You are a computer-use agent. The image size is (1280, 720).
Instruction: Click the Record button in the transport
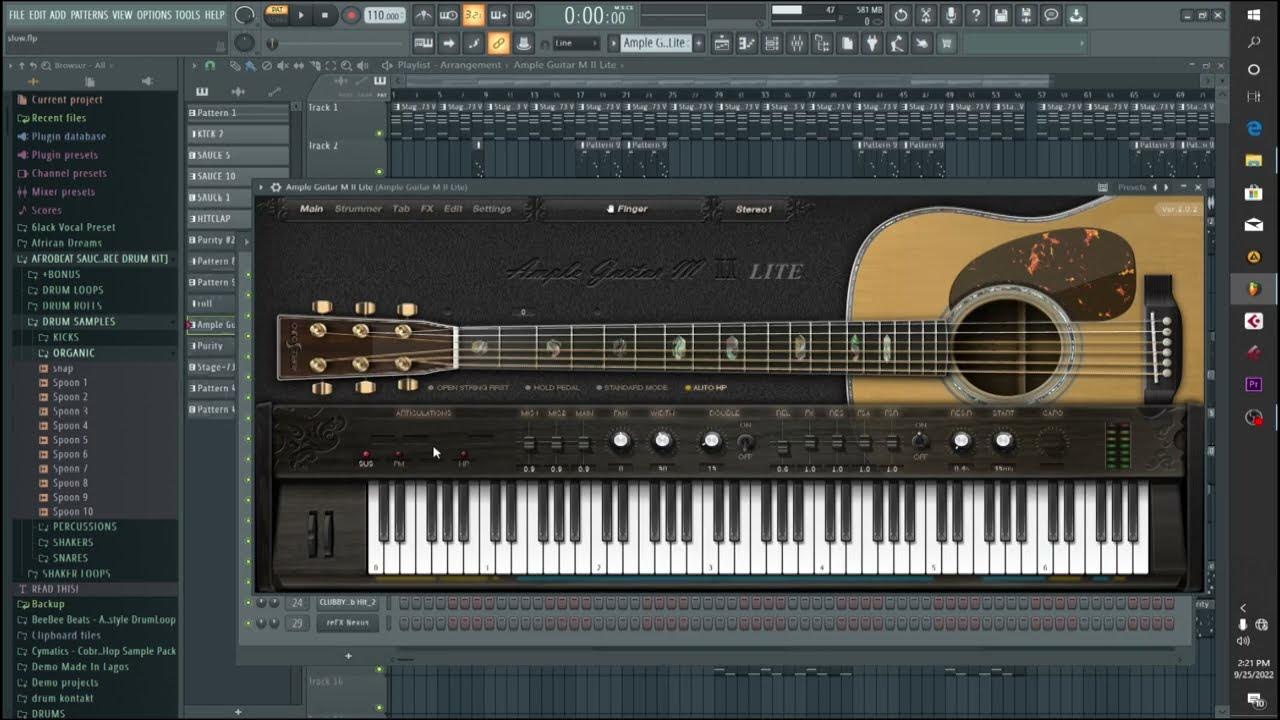(350, 15)
